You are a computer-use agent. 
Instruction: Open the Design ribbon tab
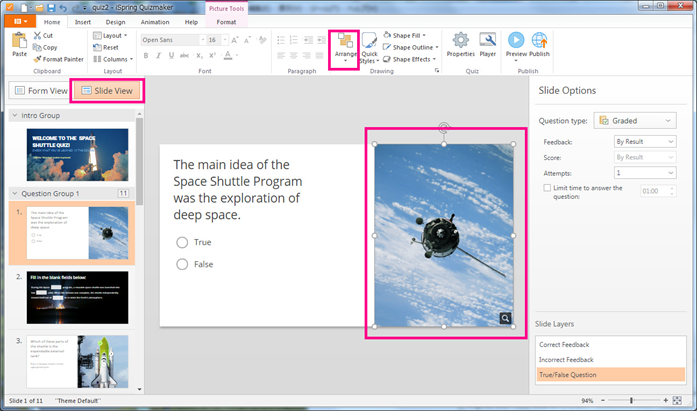(x=116, y=22)
